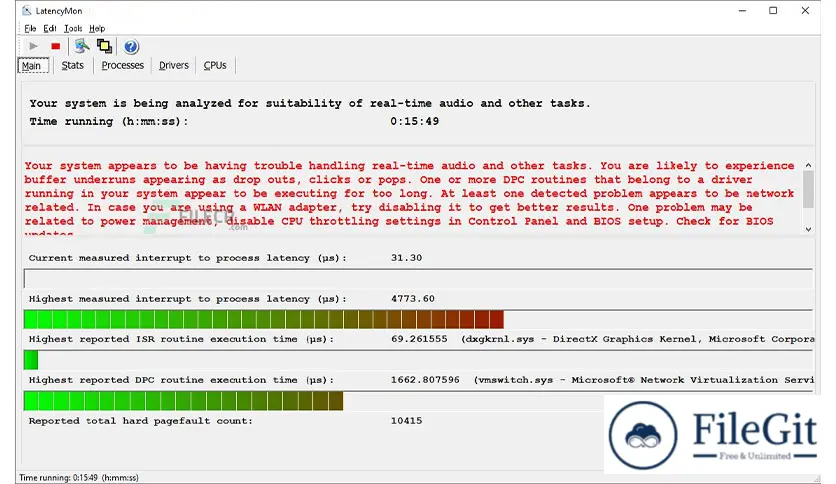This screenshot has width=836, height=484.
Task: Select the pagefault count value 10415
Action: pos(406,421)
